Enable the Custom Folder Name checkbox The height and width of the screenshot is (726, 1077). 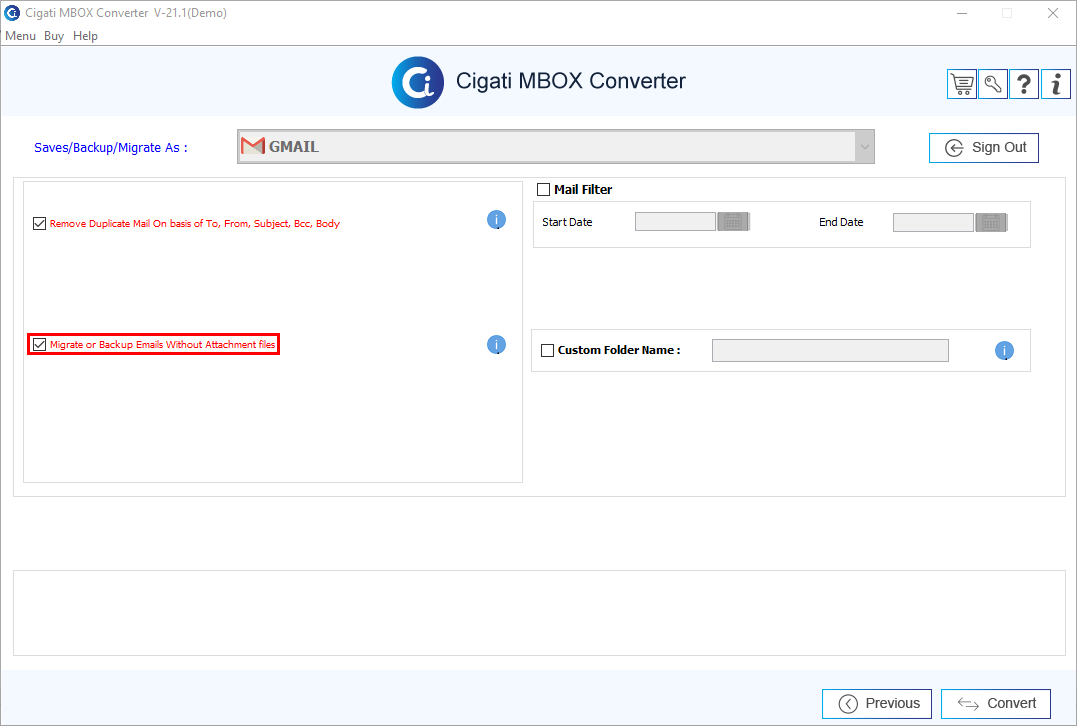[x=547, y=350]
